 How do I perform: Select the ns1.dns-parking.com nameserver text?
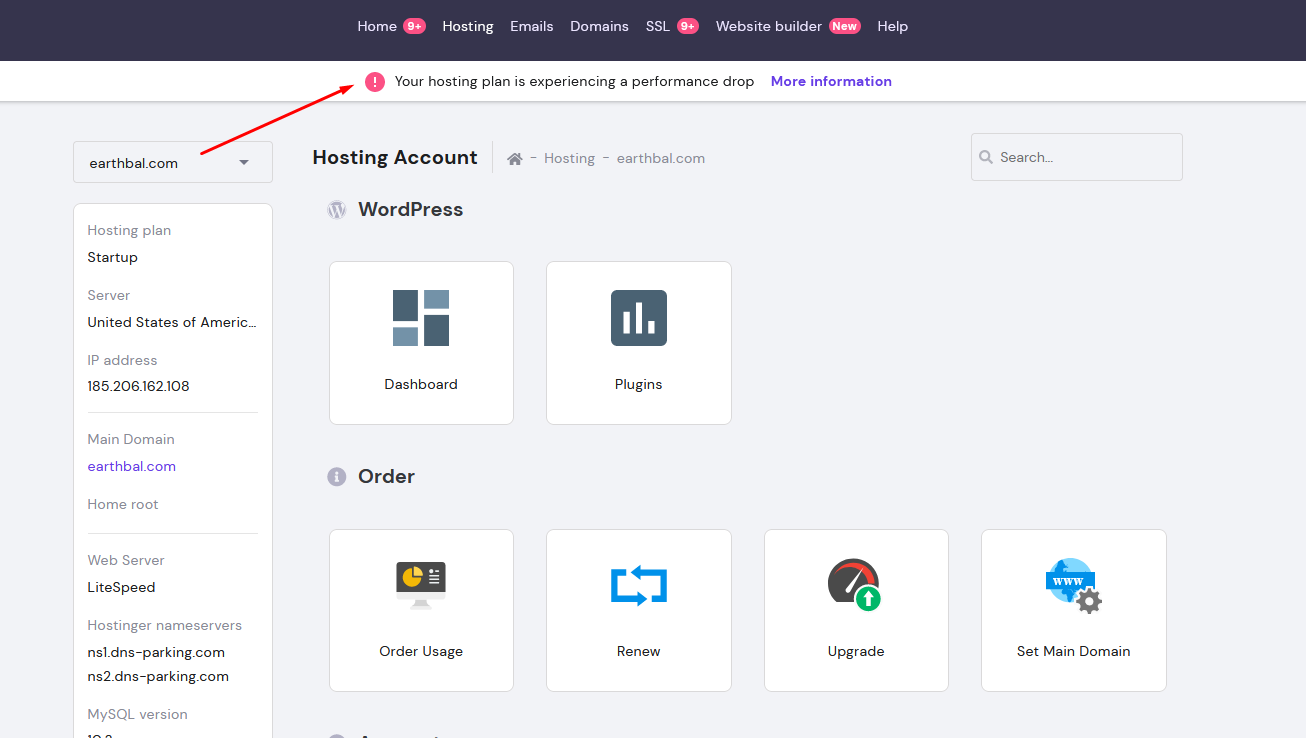point(156,652)
